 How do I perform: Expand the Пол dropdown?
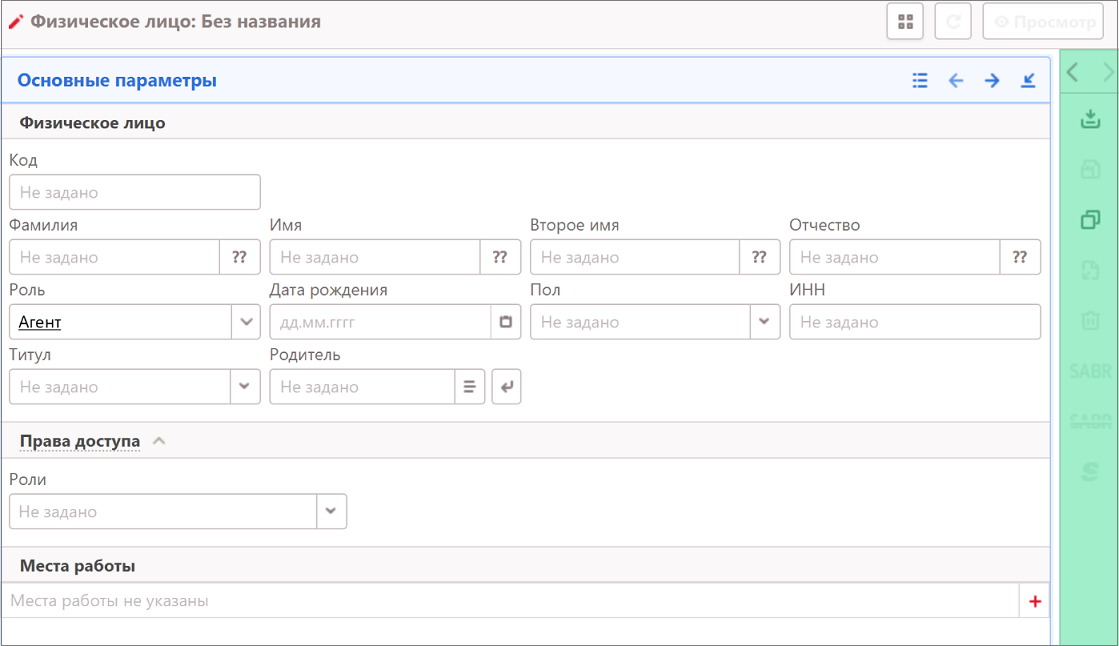click(765, 322)
